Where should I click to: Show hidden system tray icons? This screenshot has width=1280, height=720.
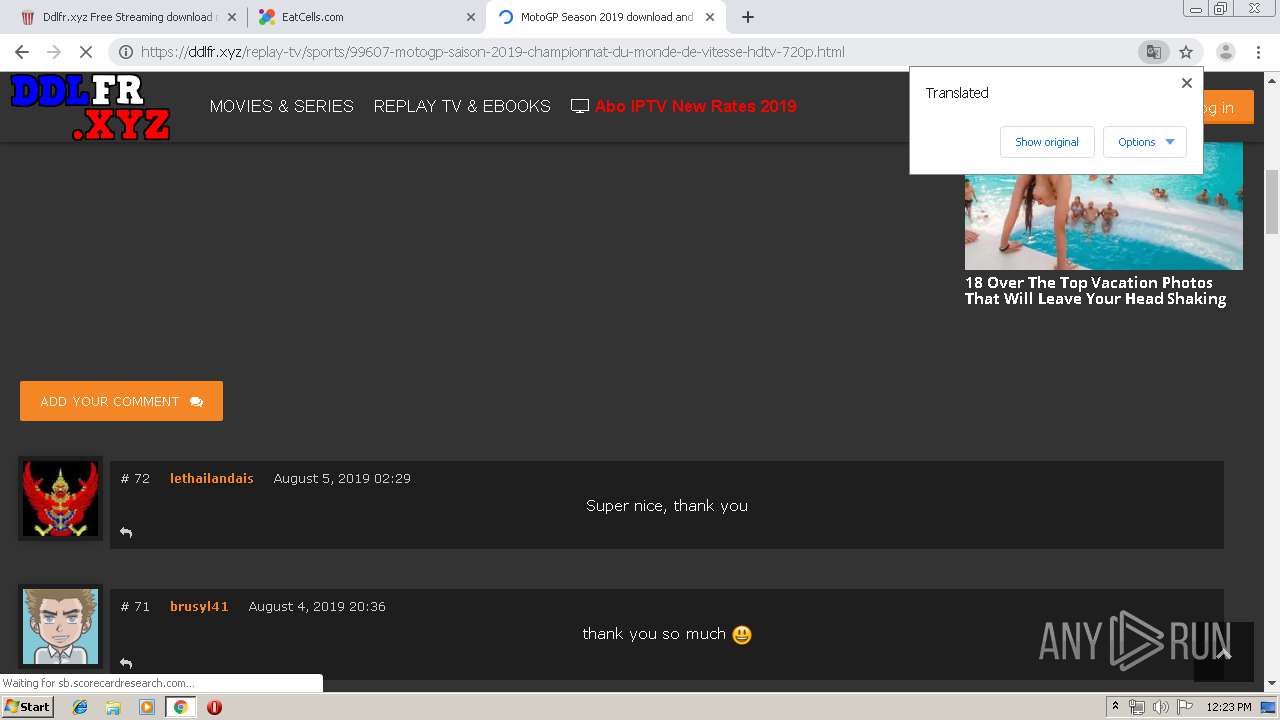click(x=1115, y=707)
